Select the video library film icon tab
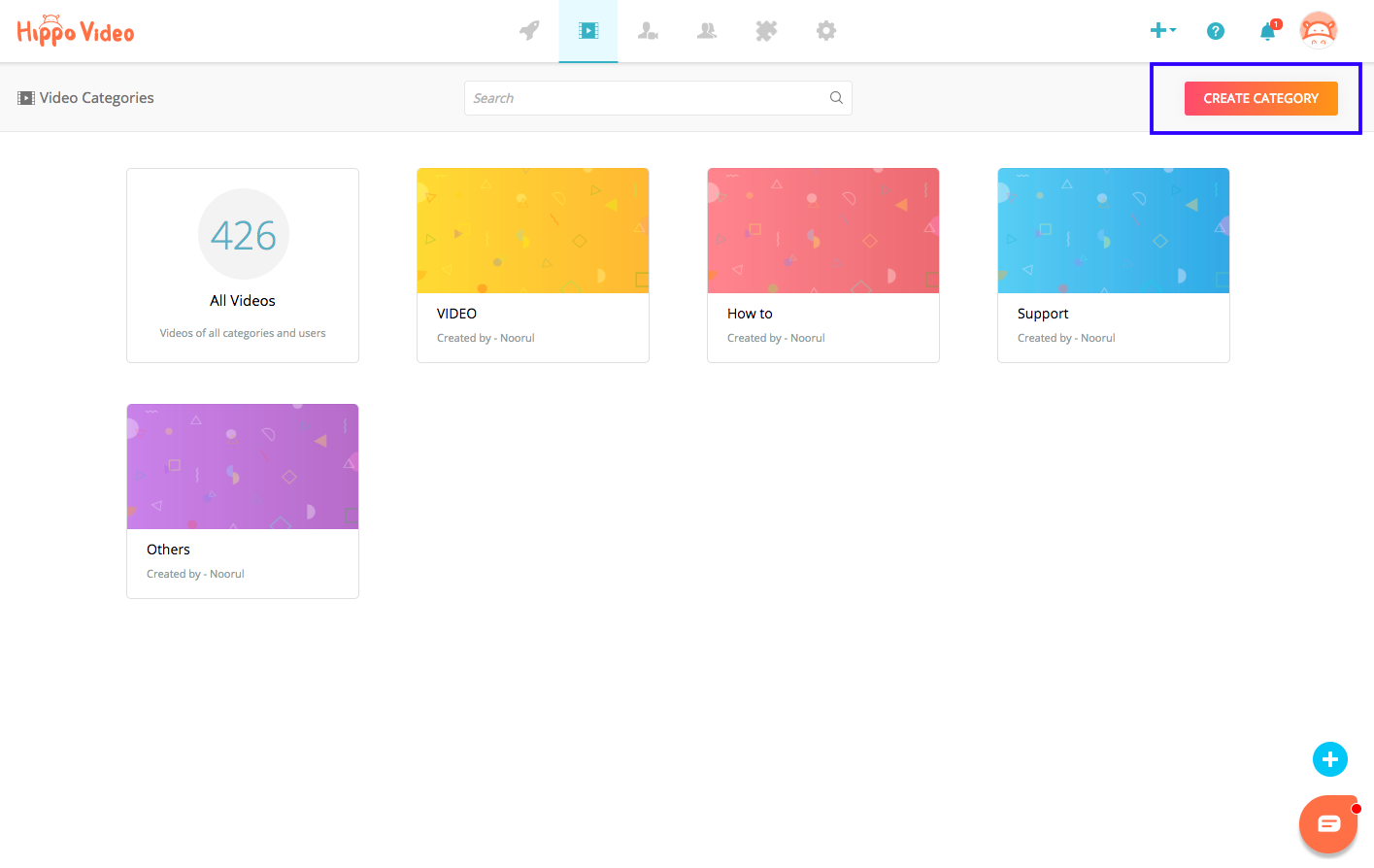This screenshot has height=868, width=1374. tap(588, 31)
